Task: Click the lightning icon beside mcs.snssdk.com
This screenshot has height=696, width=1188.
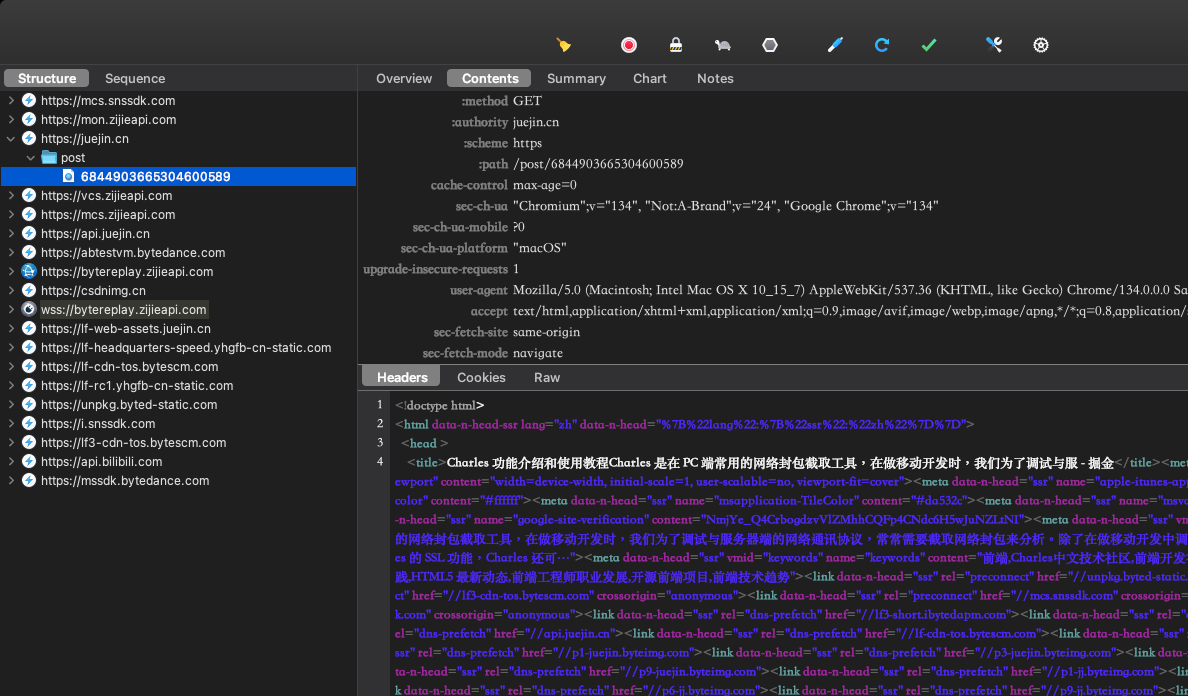Action: [x=29, y=100]
